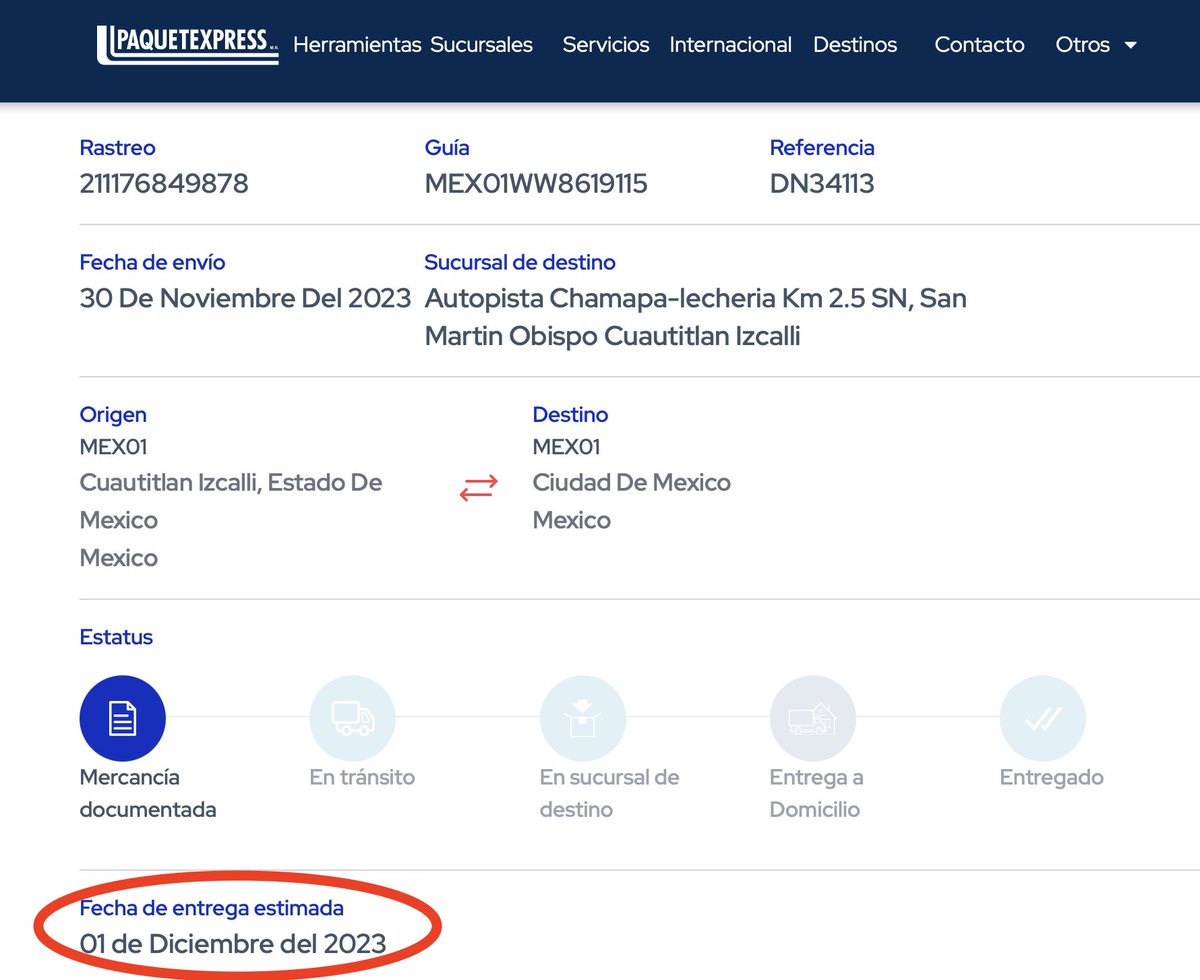Open the Contacto page
Viewport: 1200px width, 980px height.
(979, 45)
